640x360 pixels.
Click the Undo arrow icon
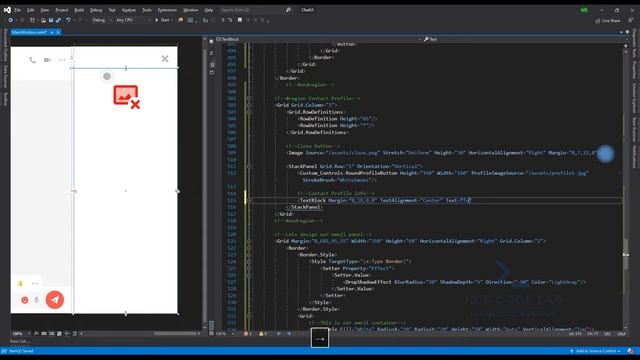(68, 20)
